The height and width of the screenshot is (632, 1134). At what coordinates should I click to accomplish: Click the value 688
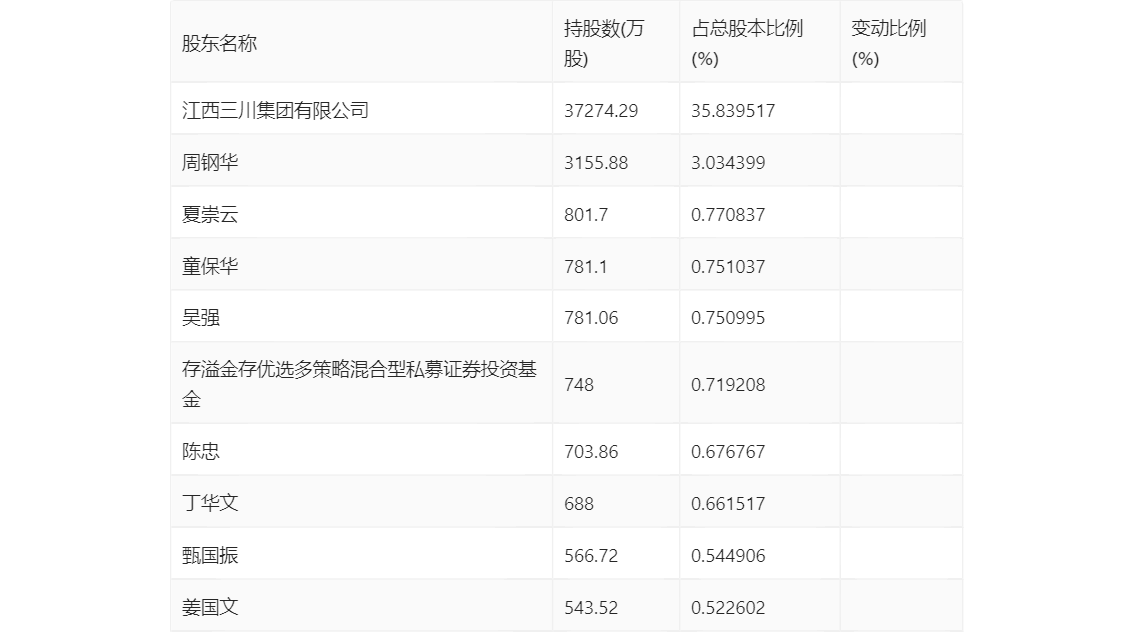coord(579,504)
